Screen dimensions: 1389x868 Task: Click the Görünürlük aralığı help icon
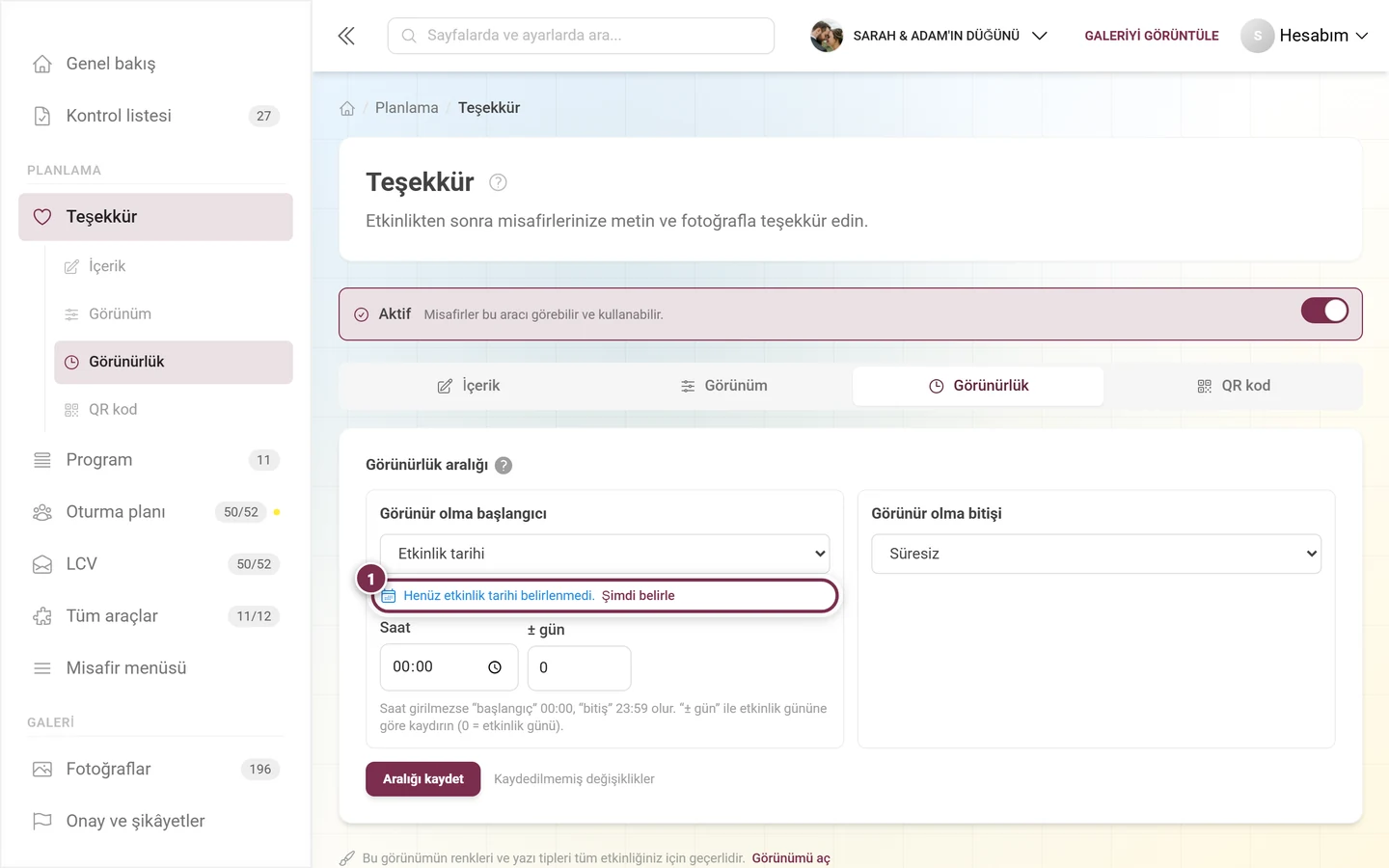[504, 465]
